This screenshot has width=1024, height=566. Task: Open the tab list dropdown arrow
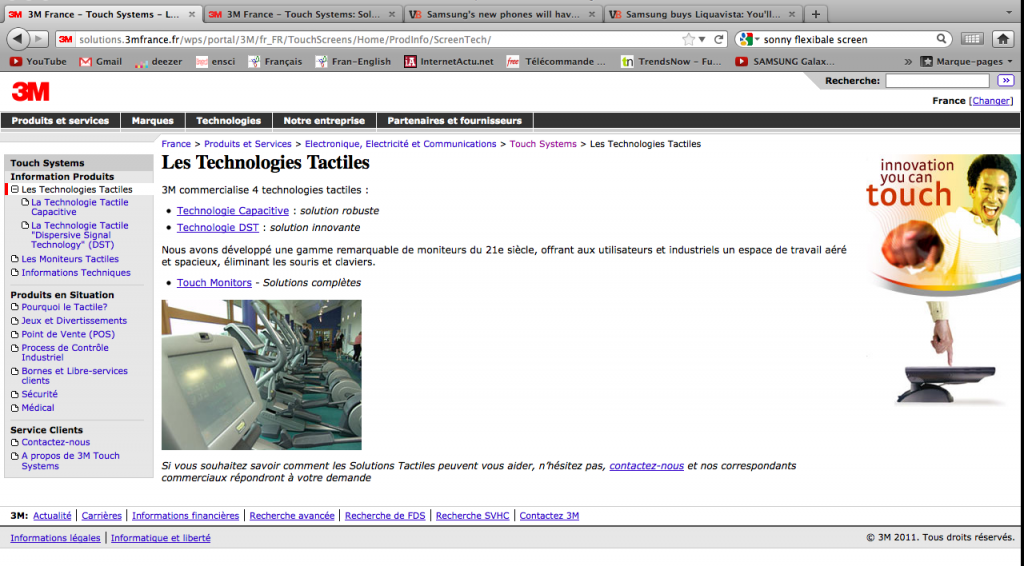pos(1009,12)
